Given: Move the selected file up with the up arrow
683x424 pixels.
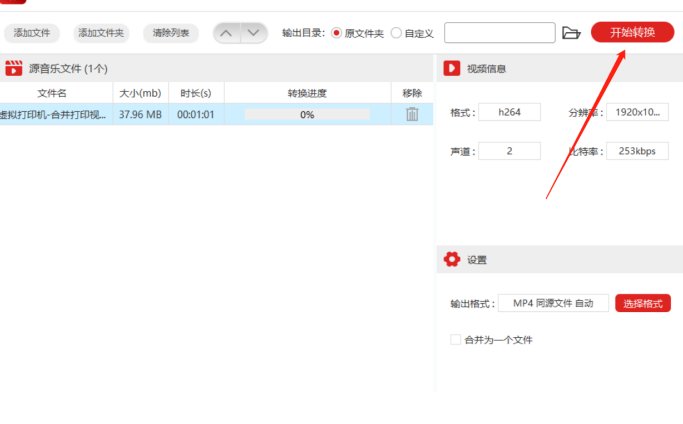Looking at the screenshot, I should click(226, 33).
